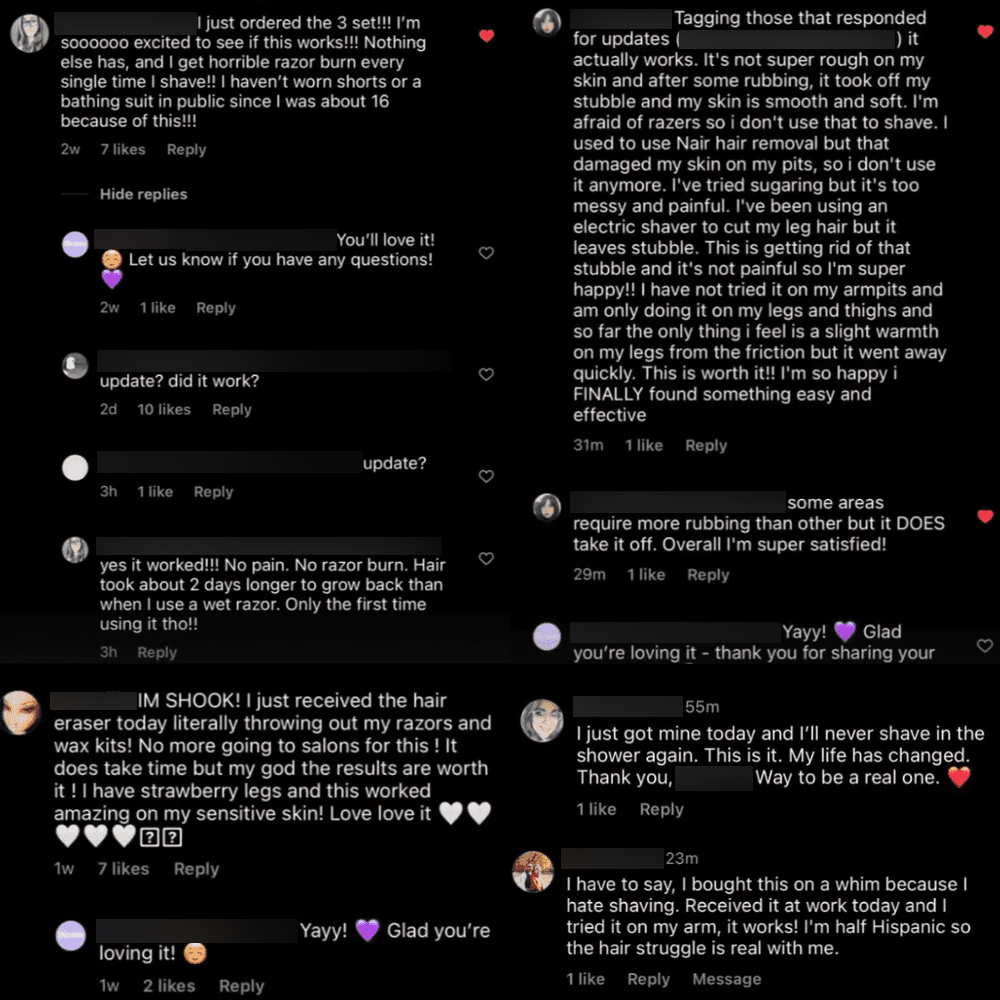View the 7 likes on 'IM SHOOK' comment
This screenshot has width=1000, height=1000.
point(123,869)
